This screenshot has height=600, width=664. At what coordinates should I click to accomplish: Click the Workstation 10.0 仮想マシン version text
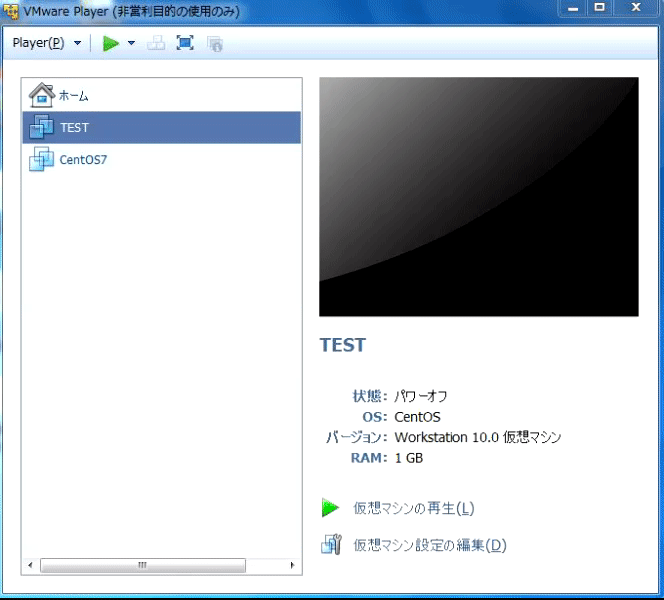point(478,437)
